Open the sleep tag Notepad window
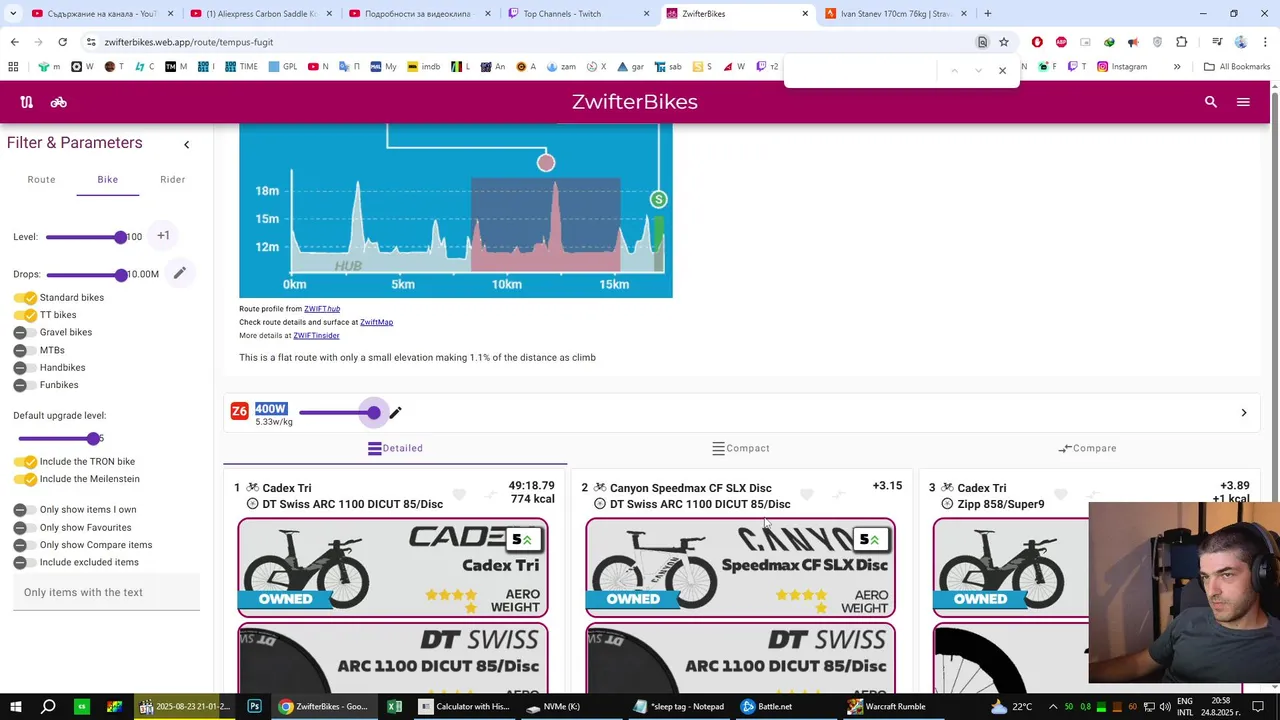Image resolution: width=1280 pixels, height=720 pixels. click(679, 706)
